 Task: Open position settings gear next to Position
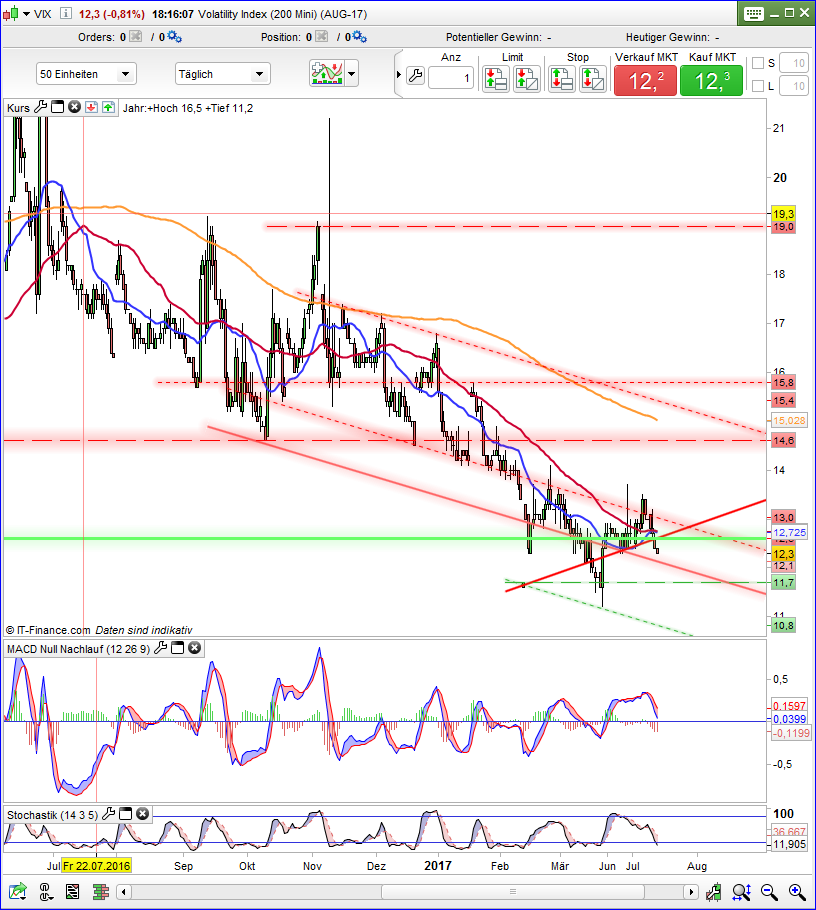click(360, 37)
